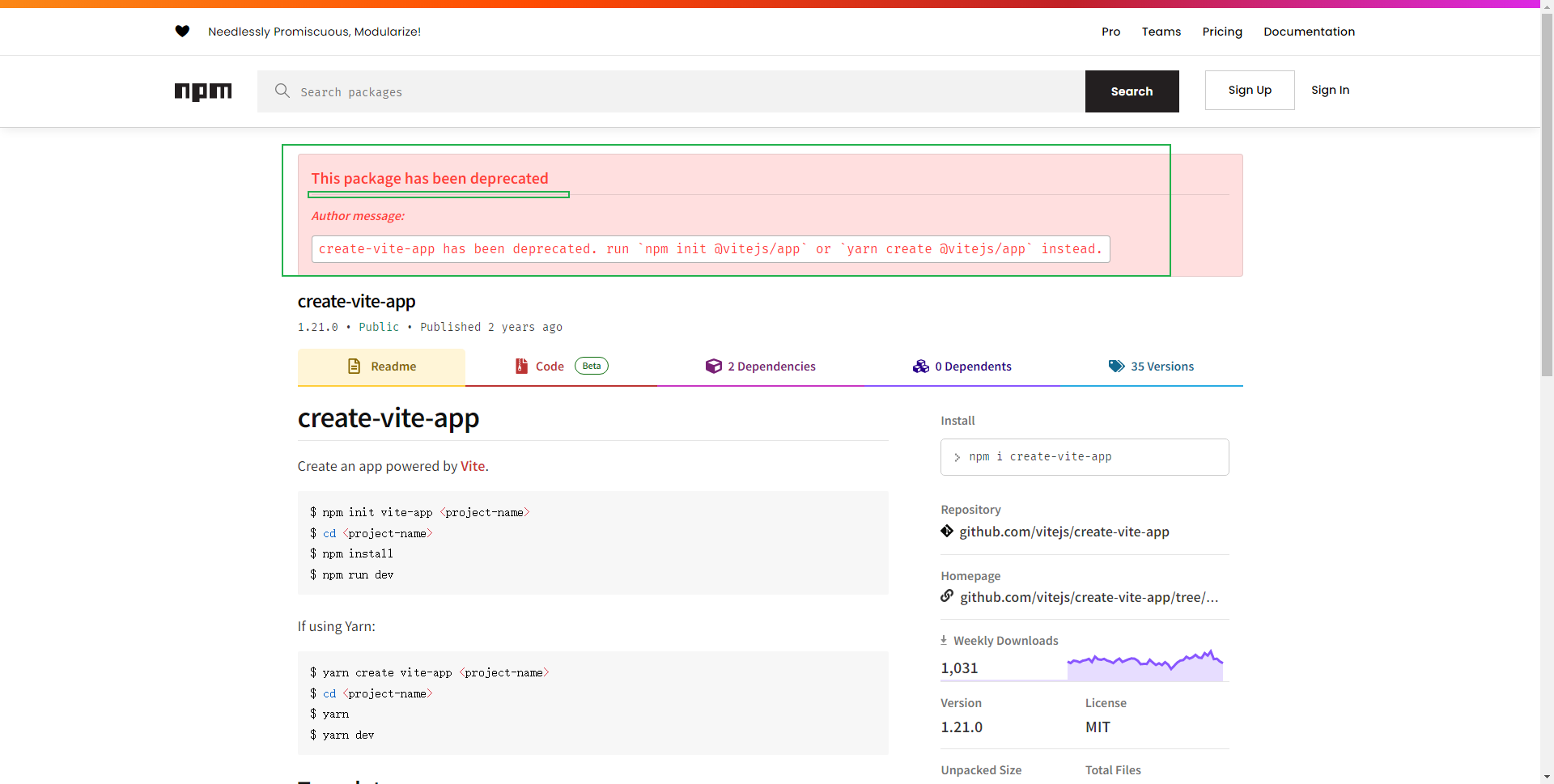Click the 'yarn create vite-app' code line
The height and width of the screenshot is (784, 1554).
coord(429,672)
